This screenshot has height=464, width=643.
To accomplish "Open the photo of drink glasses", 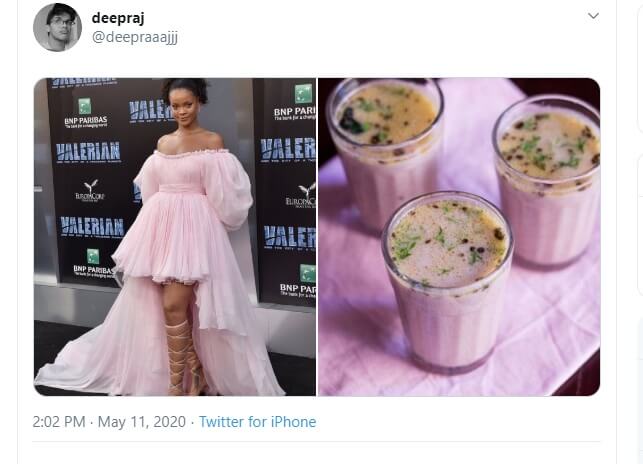I will pos(459,236).
